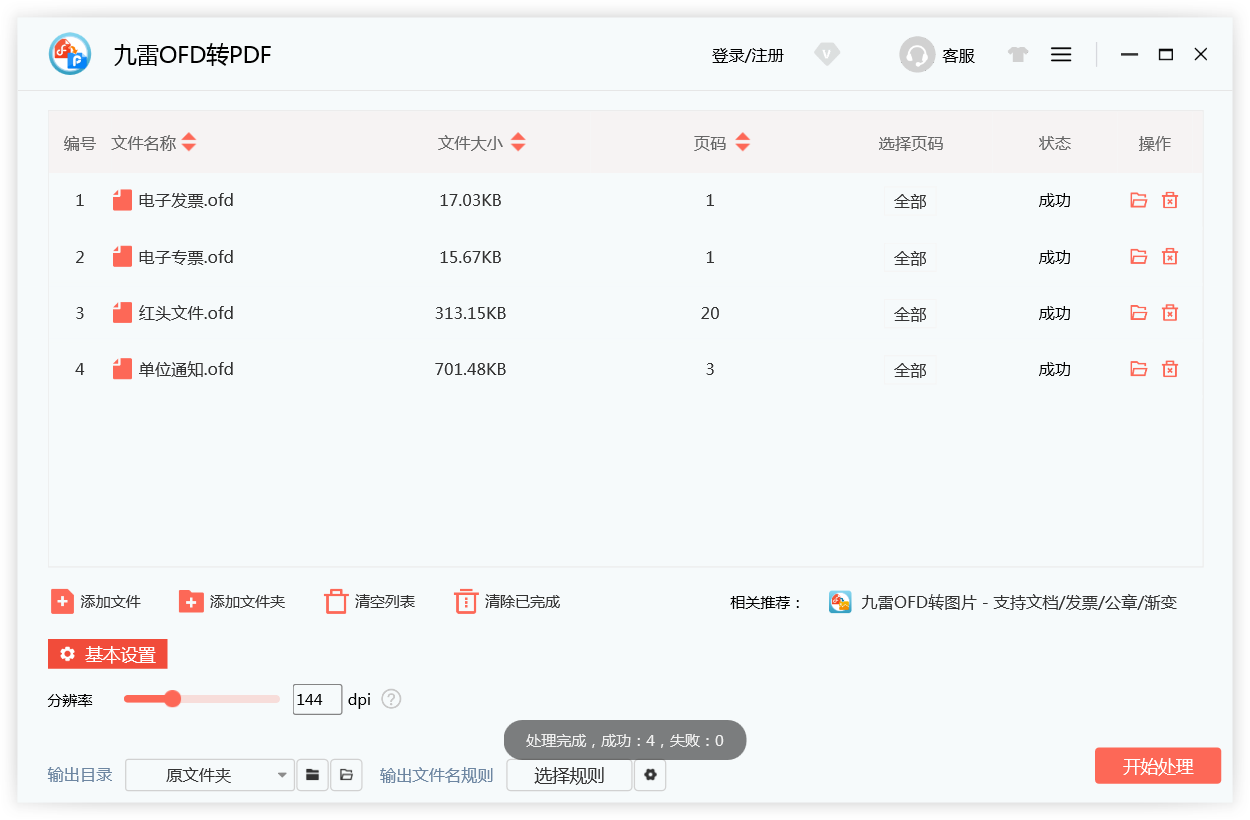Click the VIP diamond icon
1250x820 pixels.
tap(827, 55)
